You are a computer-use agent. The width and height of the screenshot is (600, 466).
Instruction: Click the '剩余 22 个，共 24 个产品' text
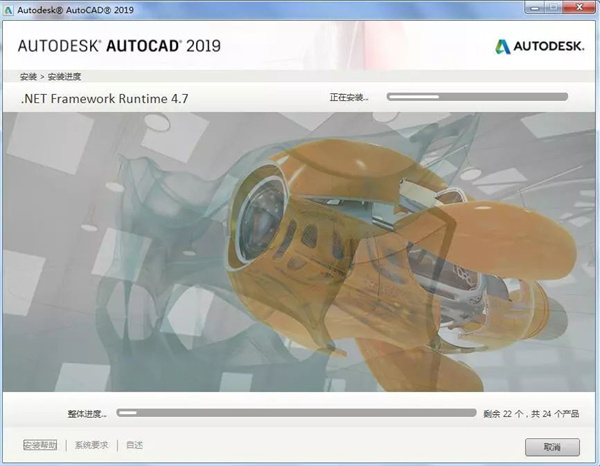coord(531,414)
